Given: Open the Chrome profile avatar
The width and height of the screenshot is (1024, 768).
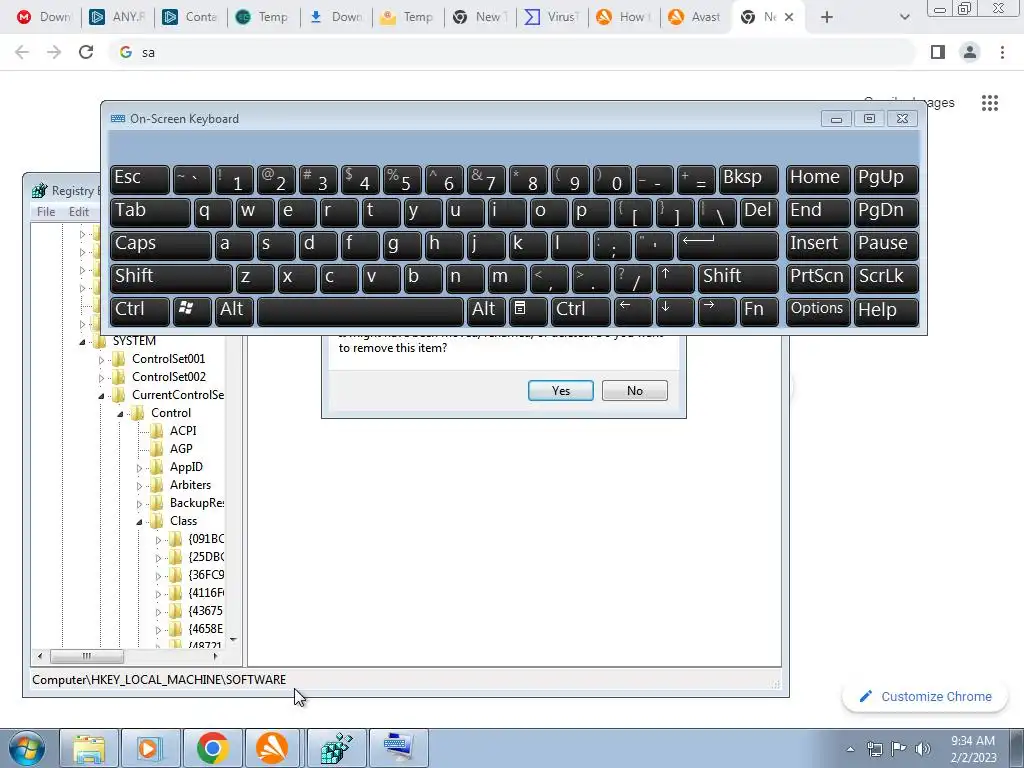Looking at the screenshot, I should coord(970,52).
